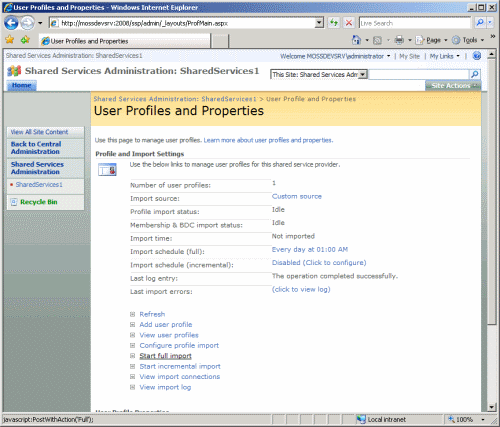Click the SharePoint help globe icon
The image size is (500, 427).
coord(477,56)
